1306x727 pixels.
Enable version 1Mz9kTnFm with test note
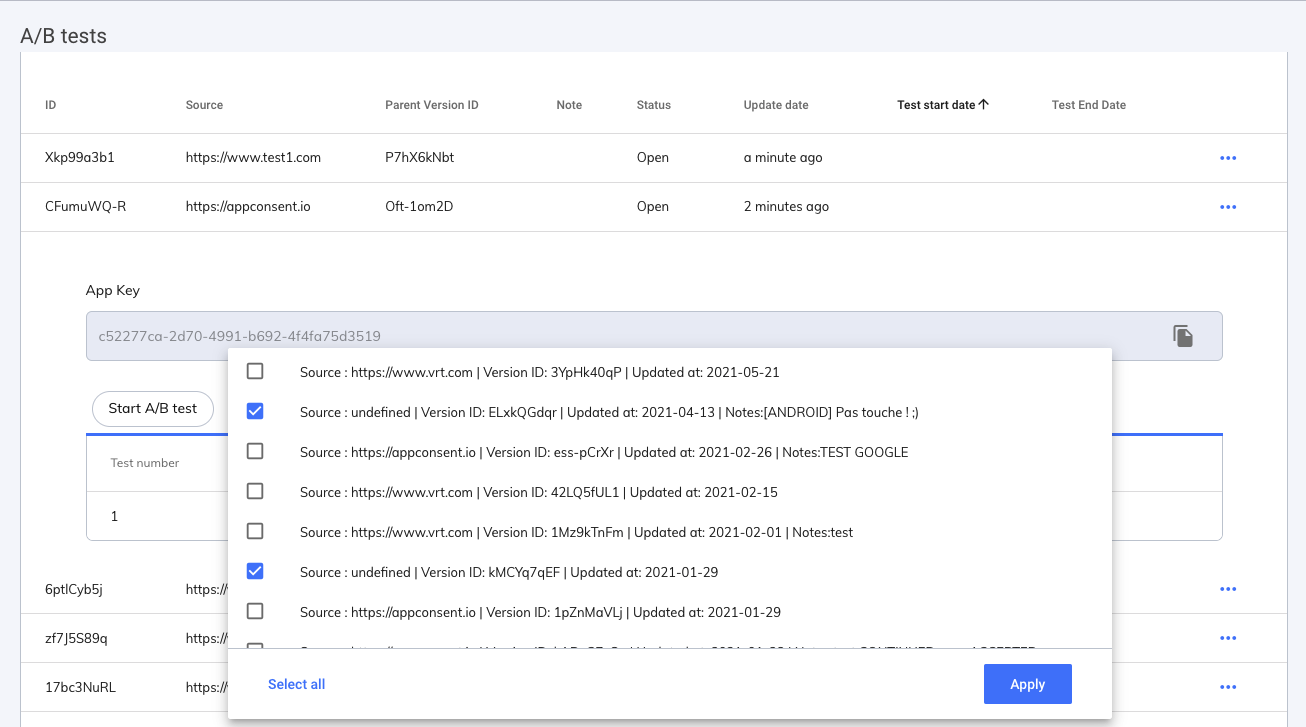tap(255, 532)
